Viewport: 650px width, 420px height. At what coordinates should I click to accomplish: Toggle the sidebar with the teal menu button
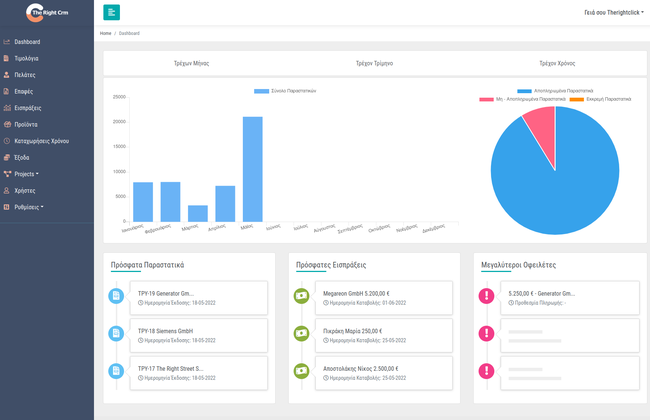coord(112,12)
